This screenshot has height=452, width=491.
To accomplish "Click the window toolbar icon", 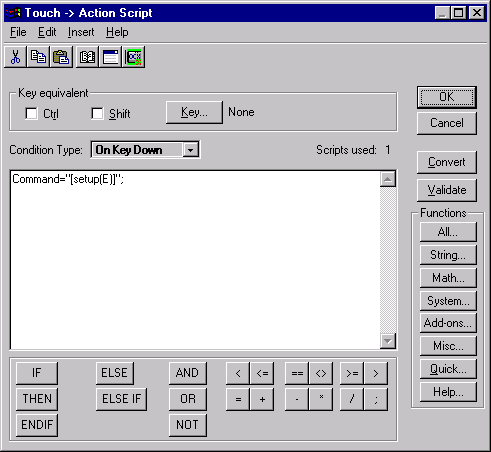I will click(x=110, y=57).
